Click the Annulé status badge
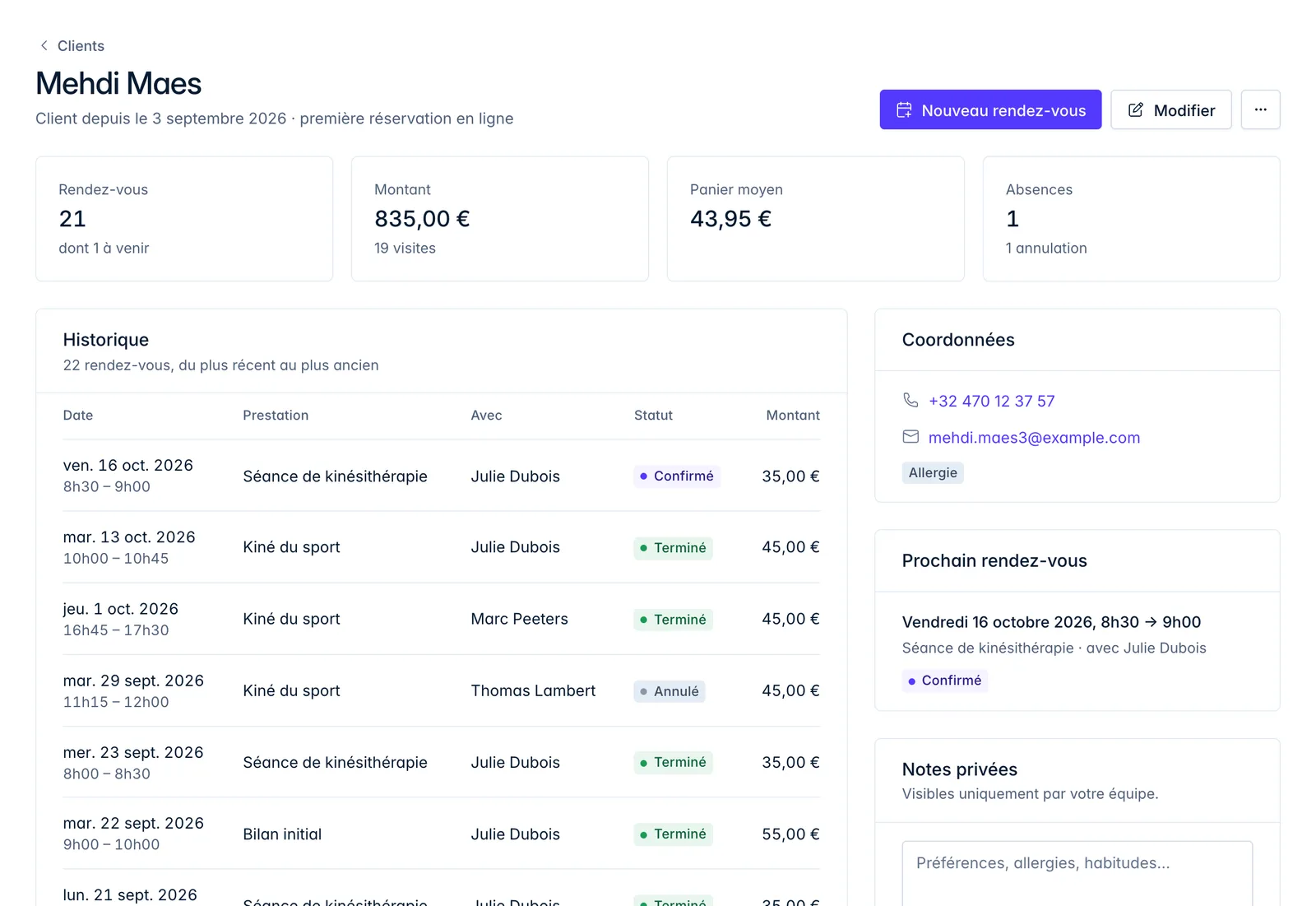1316x906 pixels. pyautogui.click(x=670, y=691)
